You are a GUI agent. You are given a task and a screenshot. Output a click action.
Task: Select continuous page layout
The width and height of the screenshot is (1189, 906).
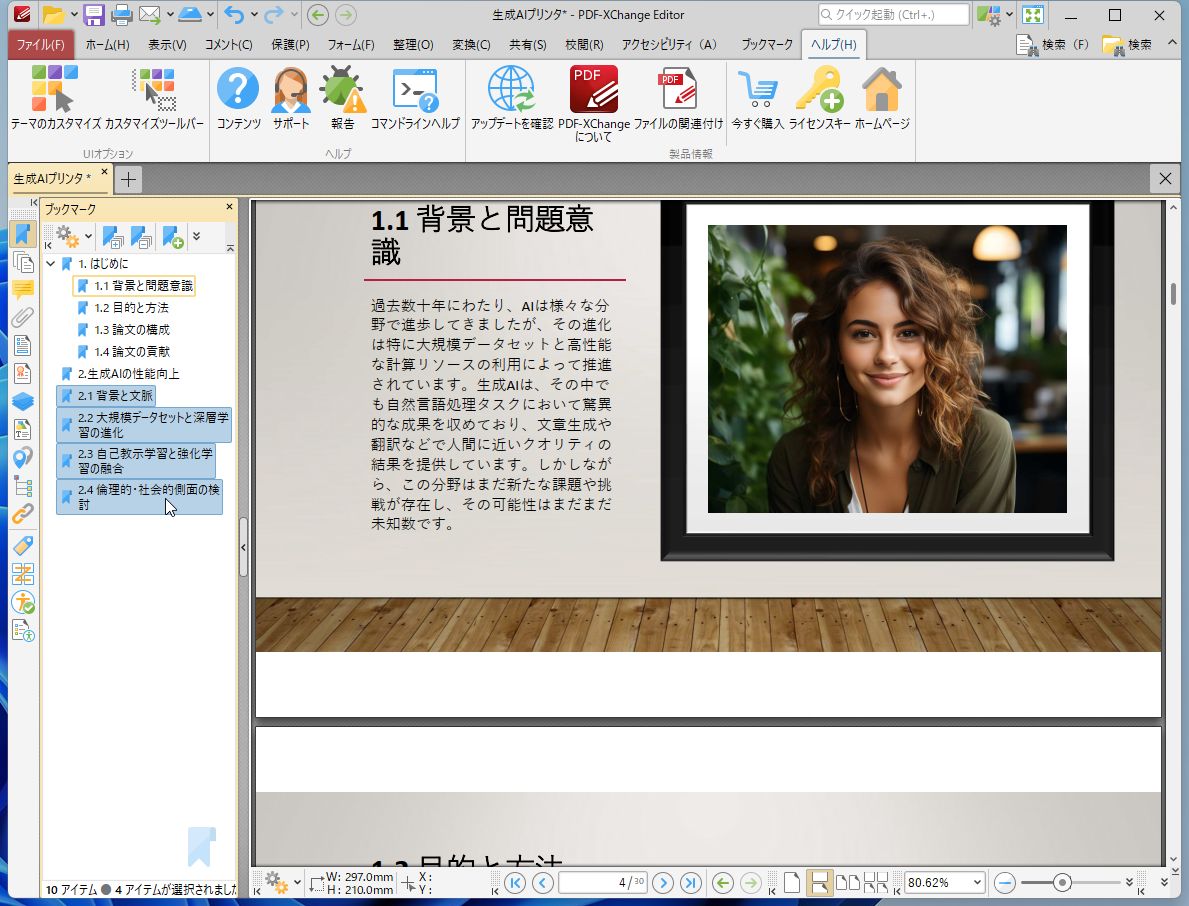click(x=820, y=882)
